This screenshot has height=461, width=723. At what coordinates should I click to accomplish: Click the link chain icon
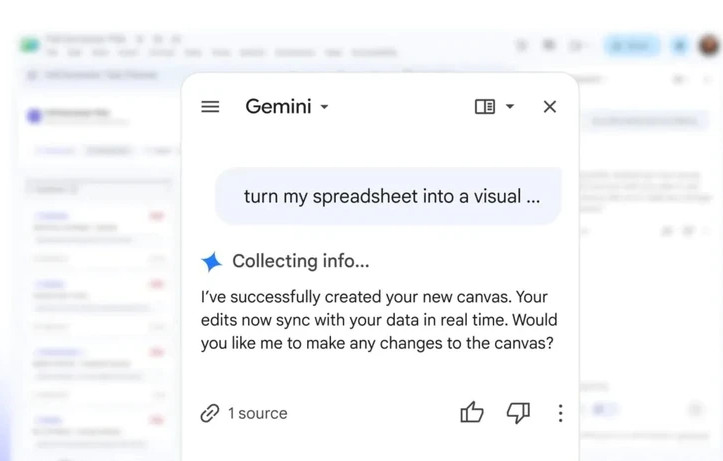pos(210,413)
